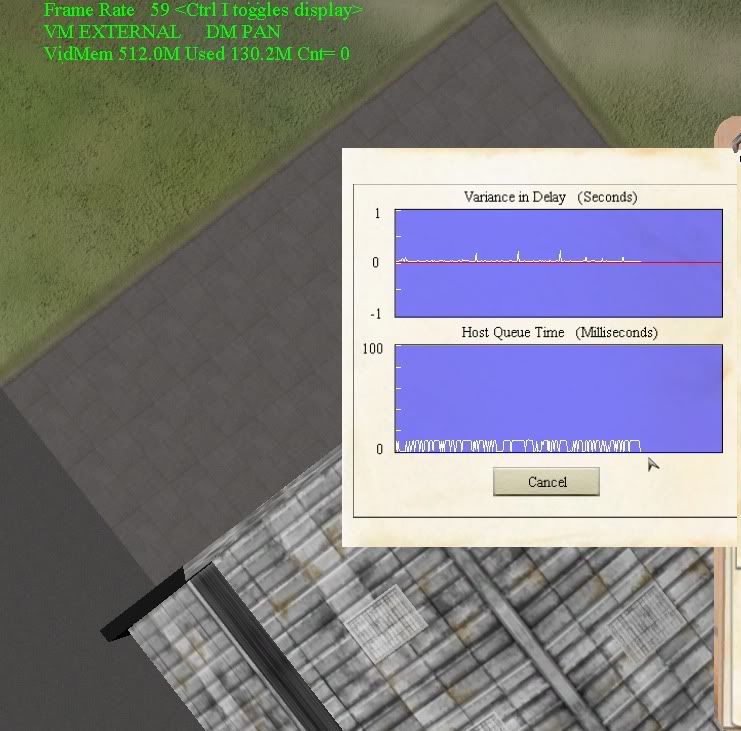Viewport: 741px width, 731px height.
Task: Click the 'VM EXTERNAL' overlay text
Action: click(x=112, y=32)
